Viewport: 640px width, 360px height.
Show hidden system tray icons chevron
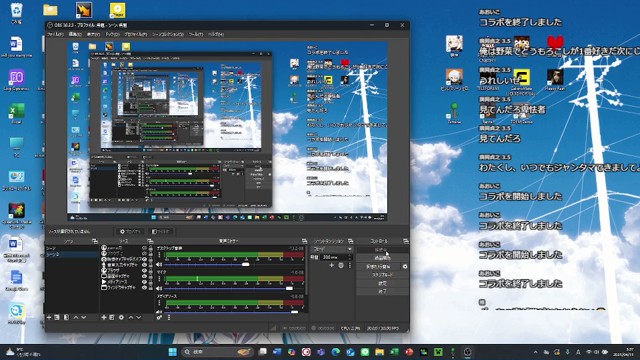point(536,352)
